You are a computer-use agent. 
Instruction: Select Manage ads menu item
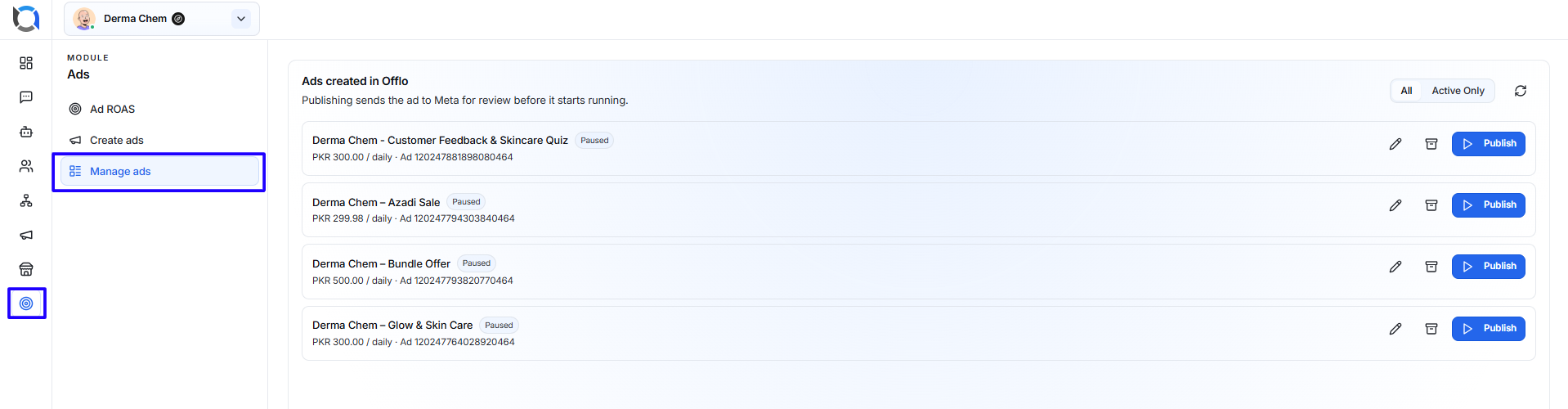point(159,171)
